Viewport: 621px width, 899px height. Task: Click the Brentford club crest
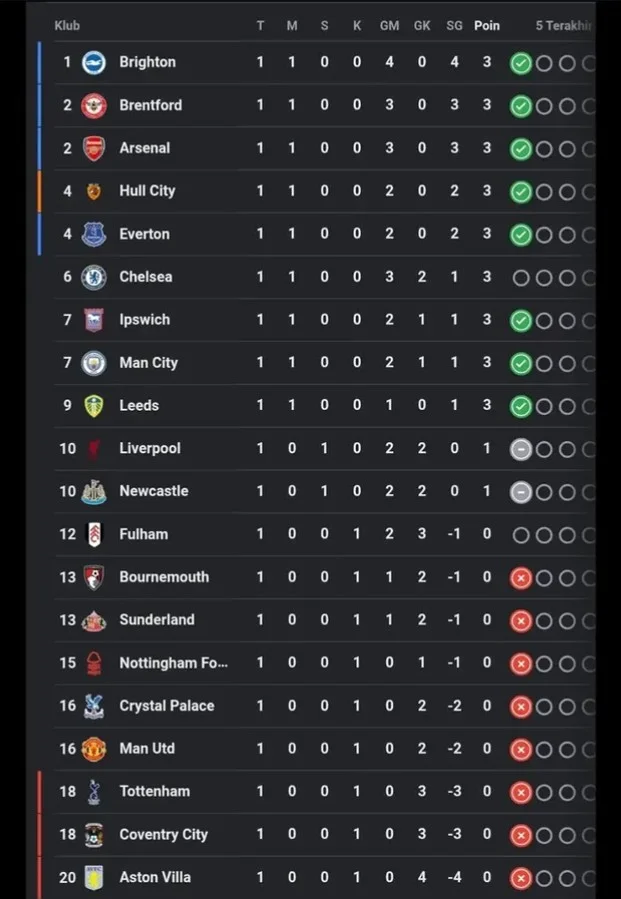tap(93, 105)
